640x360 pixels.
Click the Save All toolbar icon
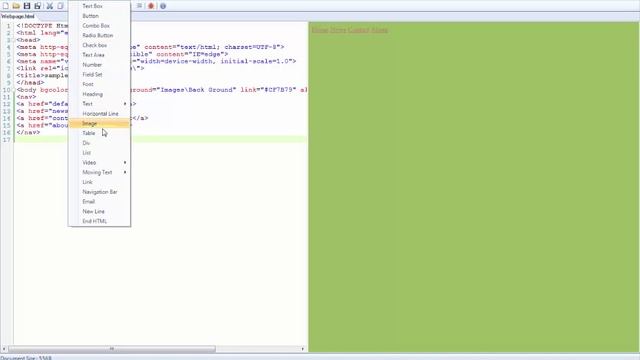point(38,6)
